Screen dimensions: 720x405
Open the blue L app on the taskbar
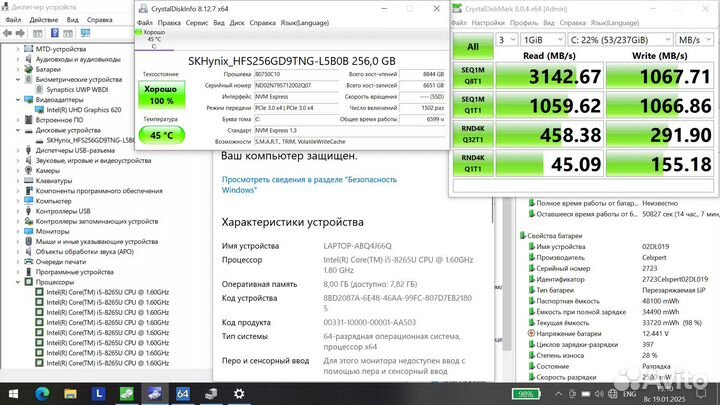99,394
